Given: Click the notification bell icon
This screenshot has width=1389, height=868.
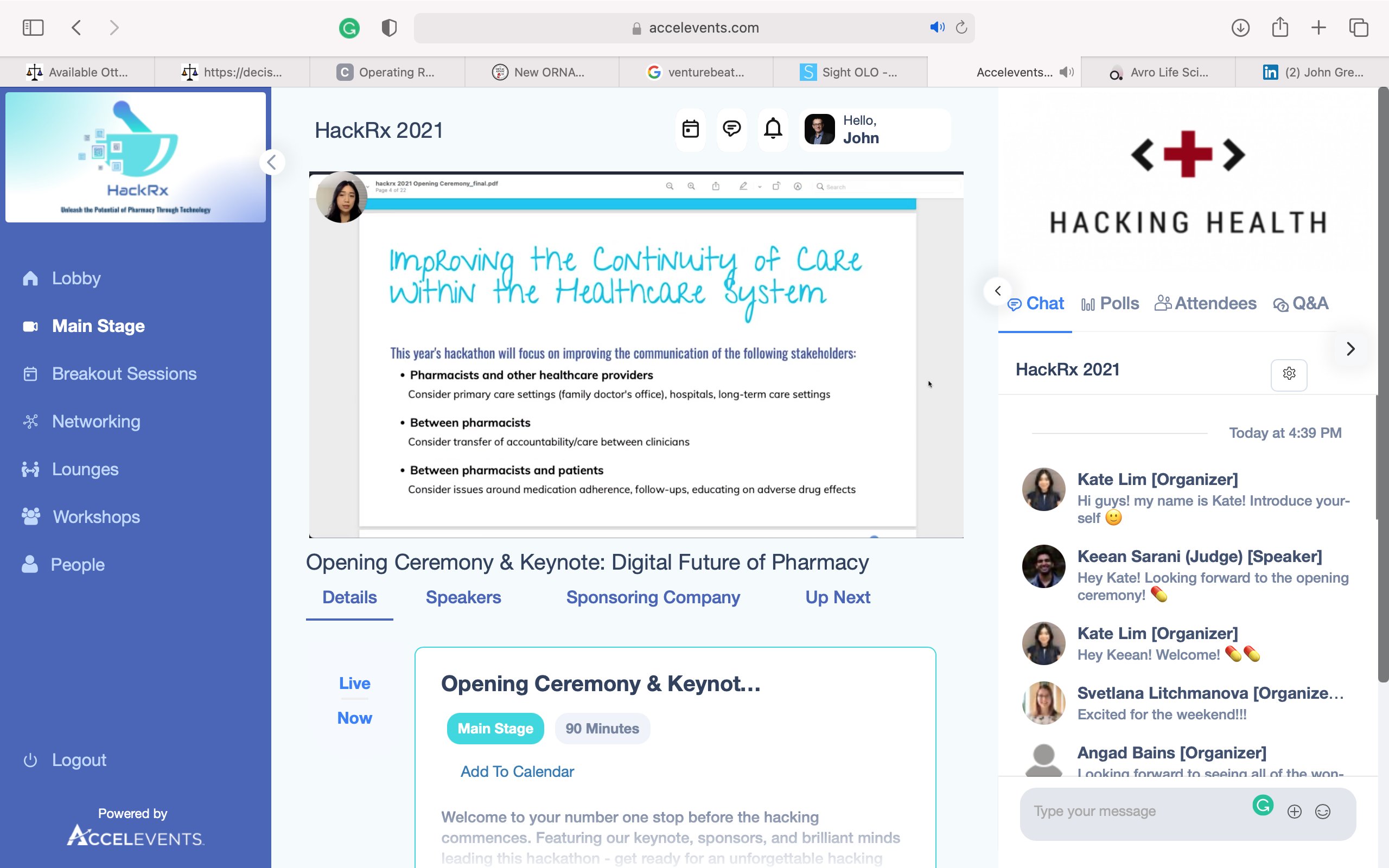Looking at the screenshot, I should (x=773, y=129).
